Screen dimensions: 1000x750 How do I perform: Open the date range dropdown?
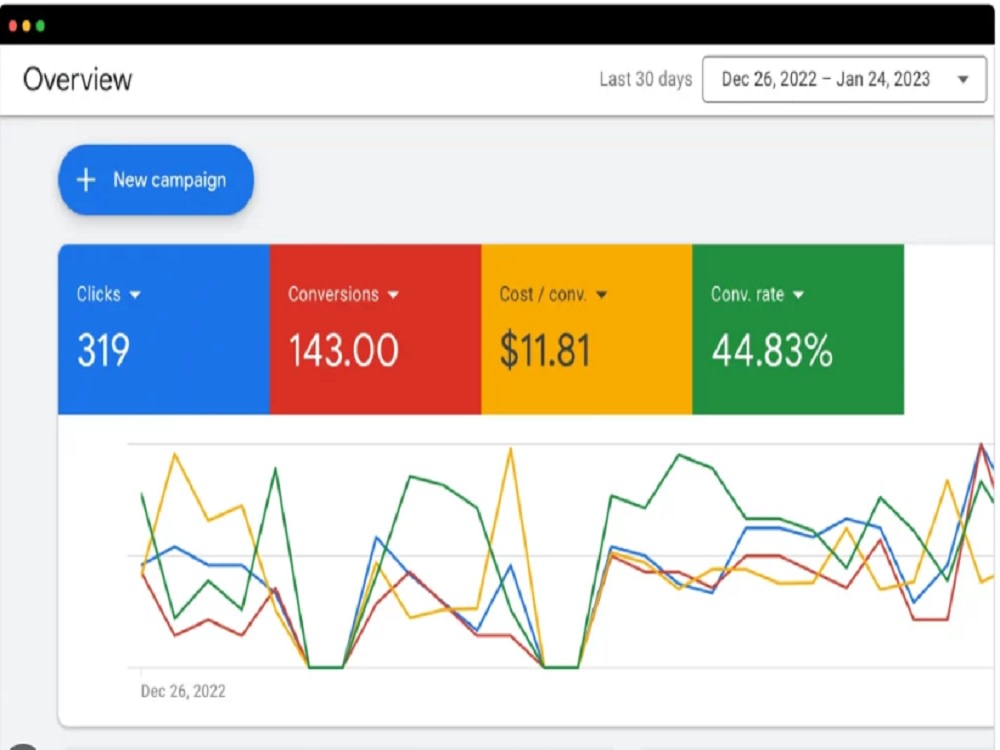tap(844, 80)
